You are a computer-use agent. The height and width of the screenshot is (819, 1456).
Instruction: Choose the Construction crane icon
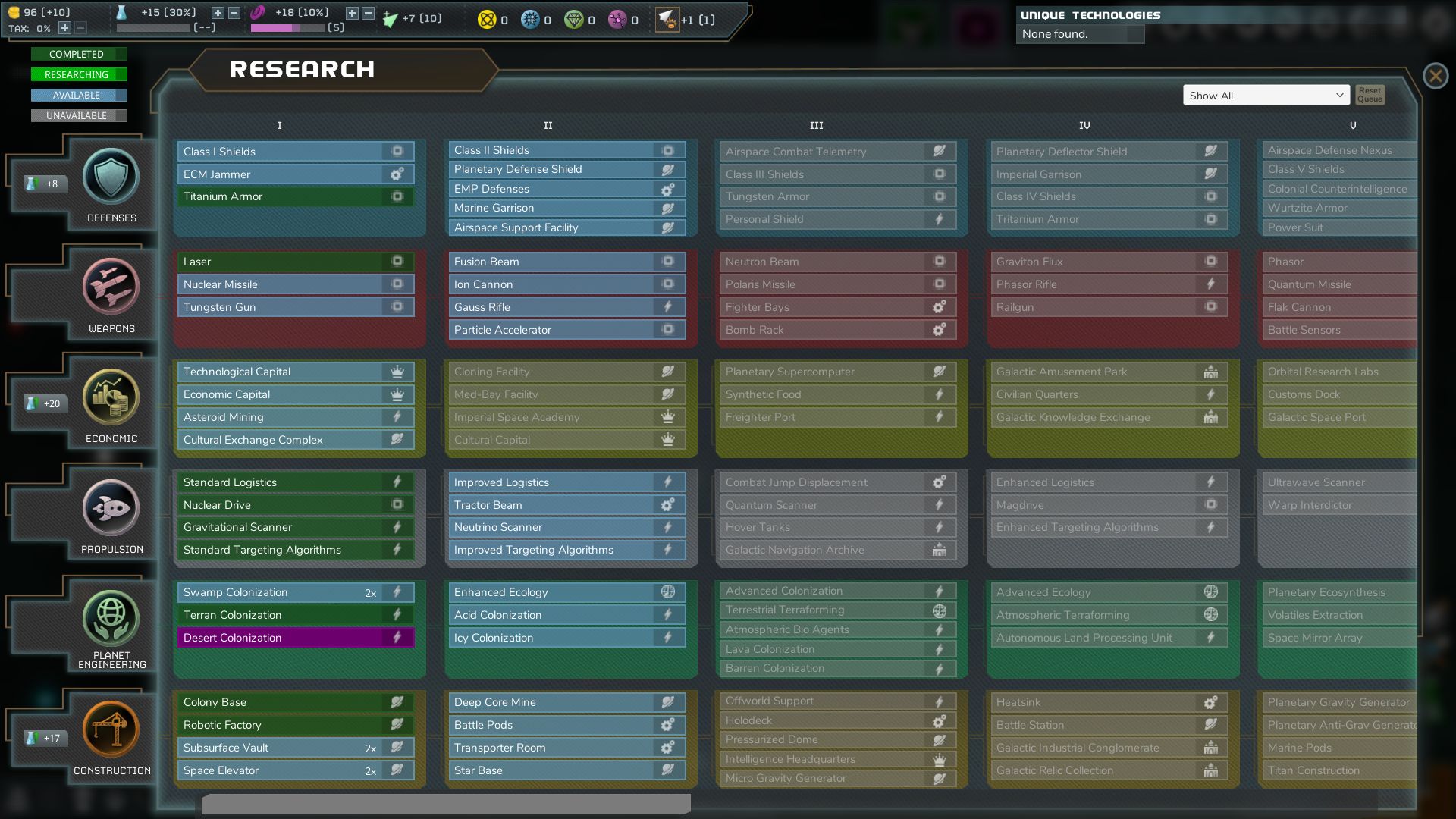click(111, 729)
